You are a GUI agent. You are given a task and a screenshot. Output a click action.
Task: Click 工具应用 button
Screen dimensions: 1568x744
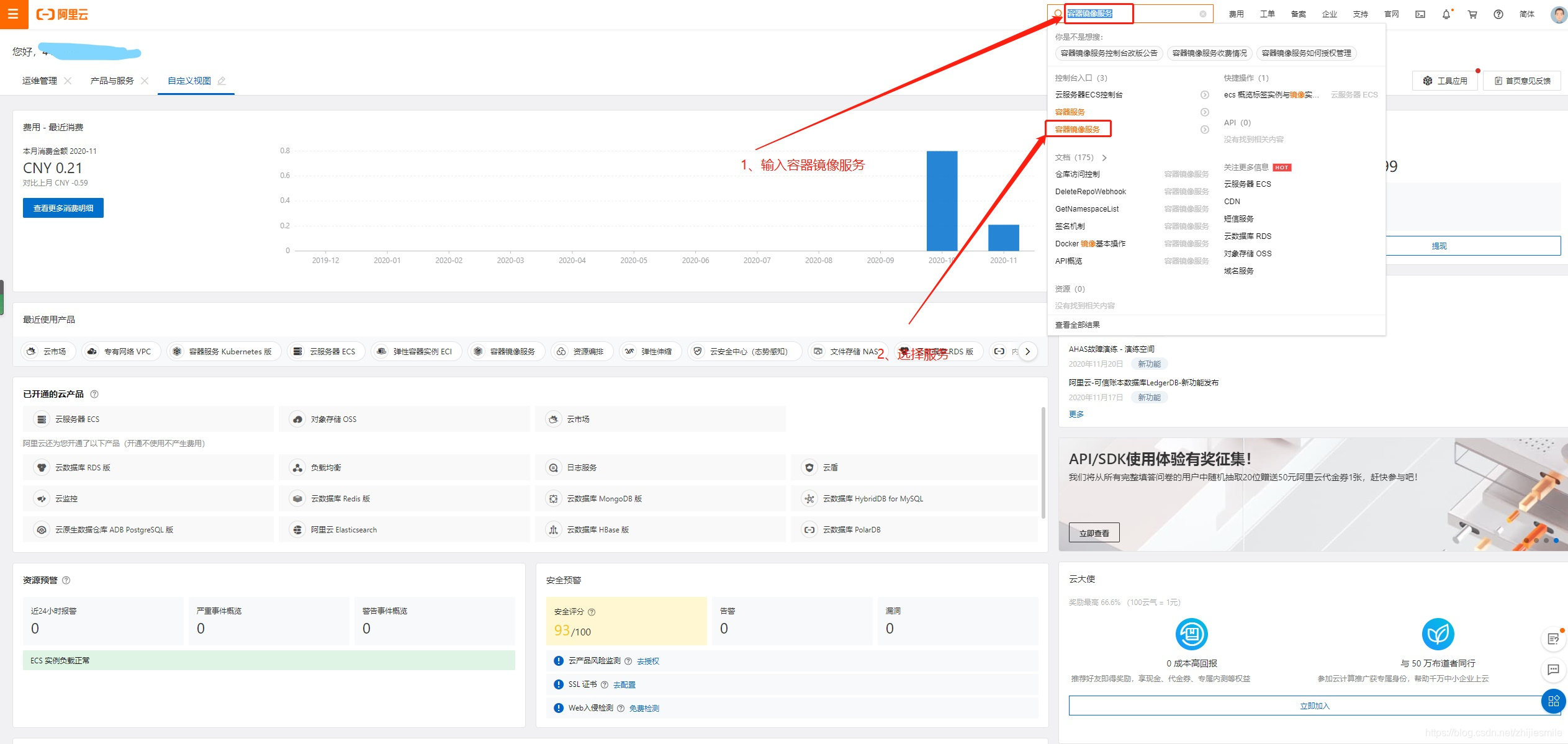1445,81
